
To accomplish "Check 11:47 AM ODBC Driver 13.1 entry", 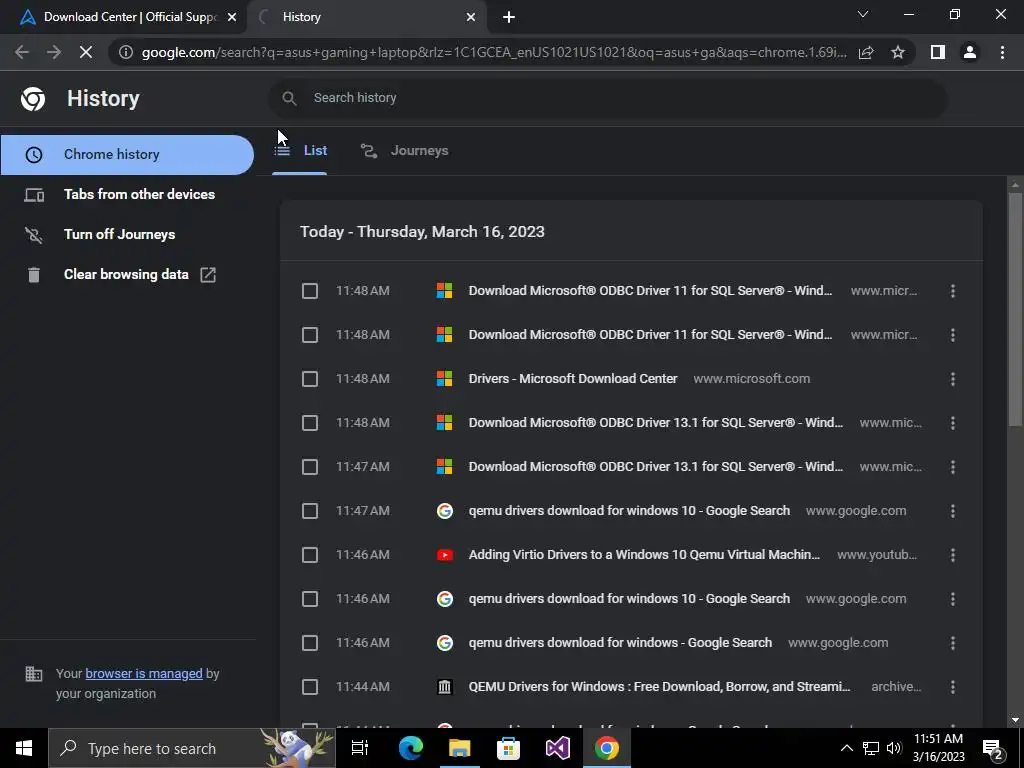I will pyautogui.click(x=310, y=467).
